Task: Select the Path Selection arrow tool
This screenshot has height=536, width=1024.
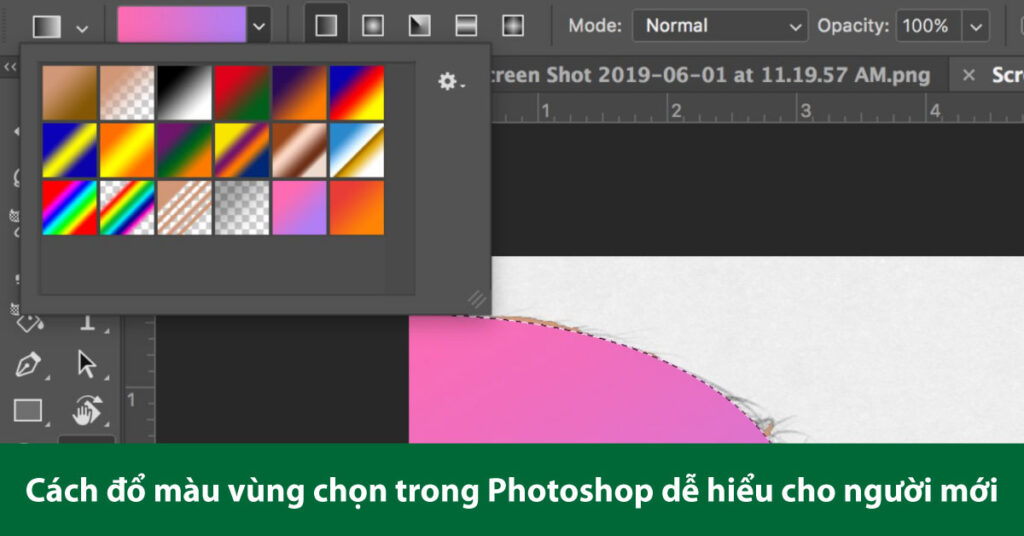Action: [86, 364]
